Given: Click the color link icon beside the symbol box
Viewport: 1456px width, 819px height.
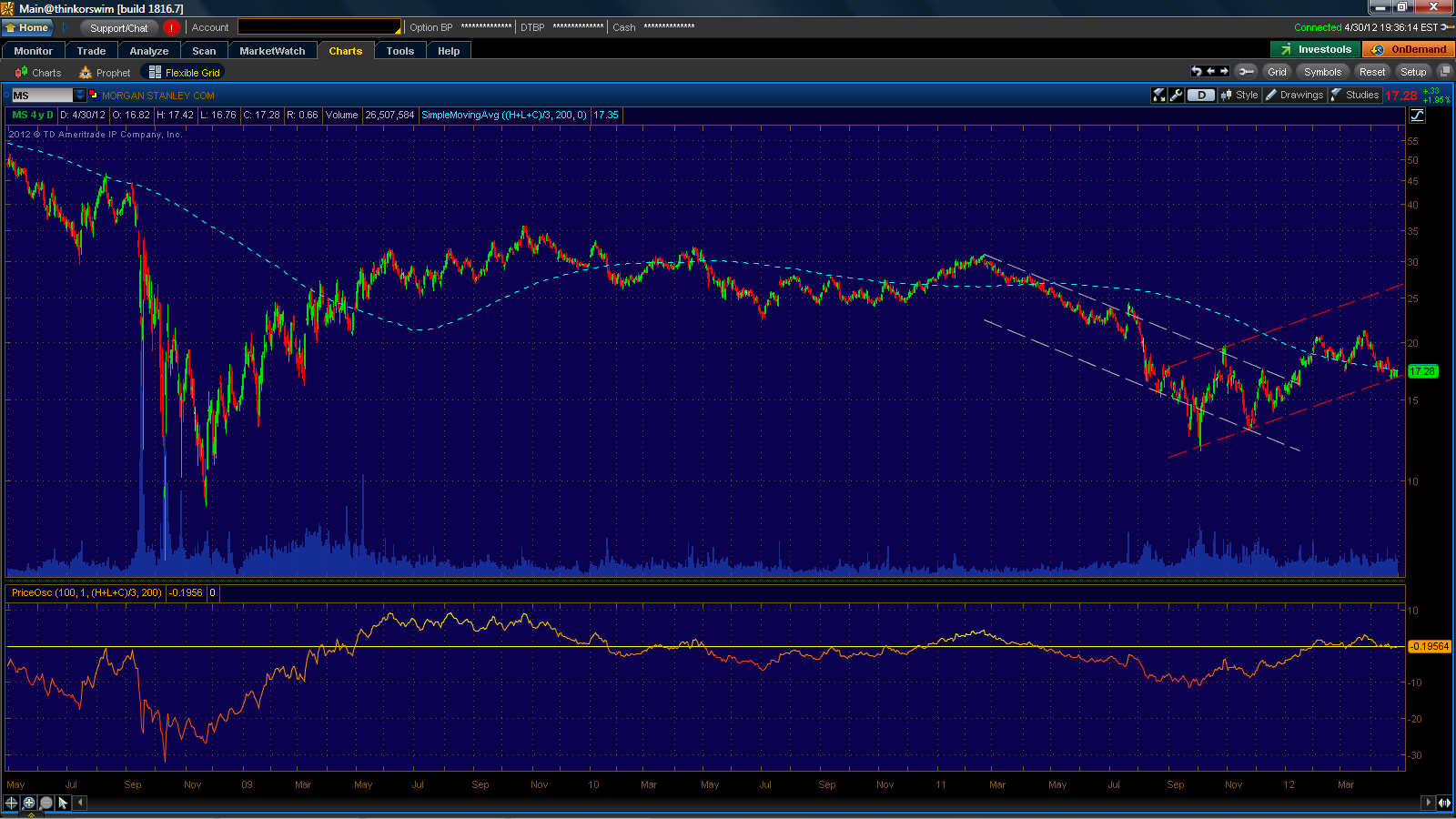Looking at the screenshot, I should coord(93,96).
